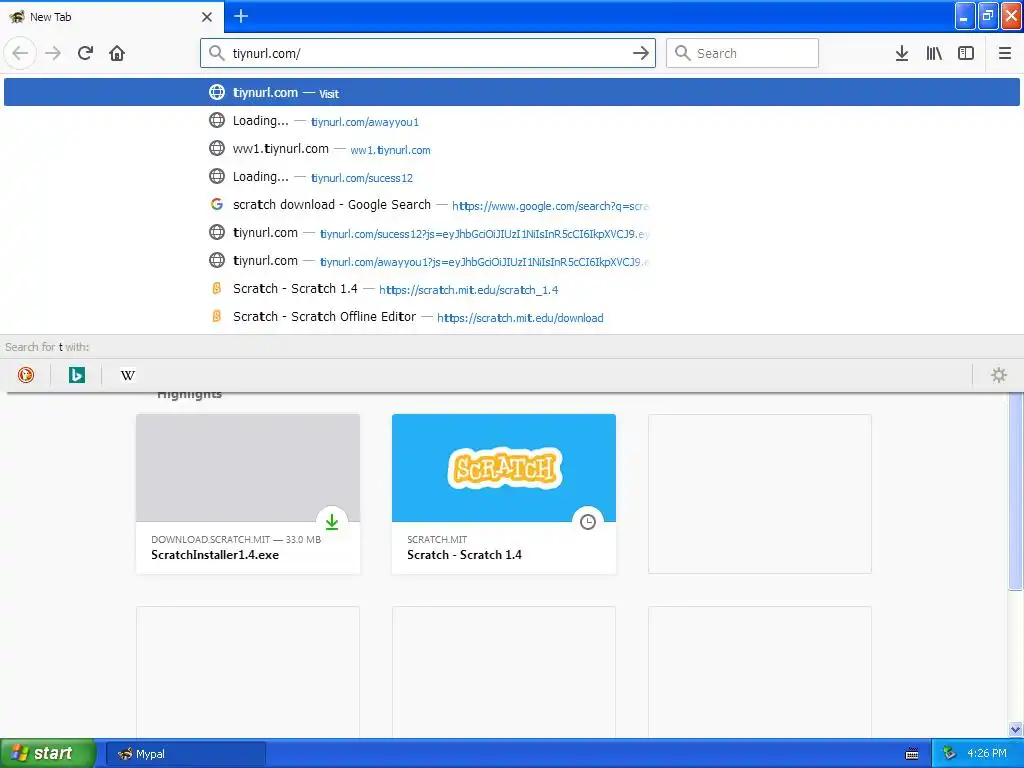Click the page vertical scrollbar
The width and height of the screenshot is (1024, 768).
tap(1016, 491)
